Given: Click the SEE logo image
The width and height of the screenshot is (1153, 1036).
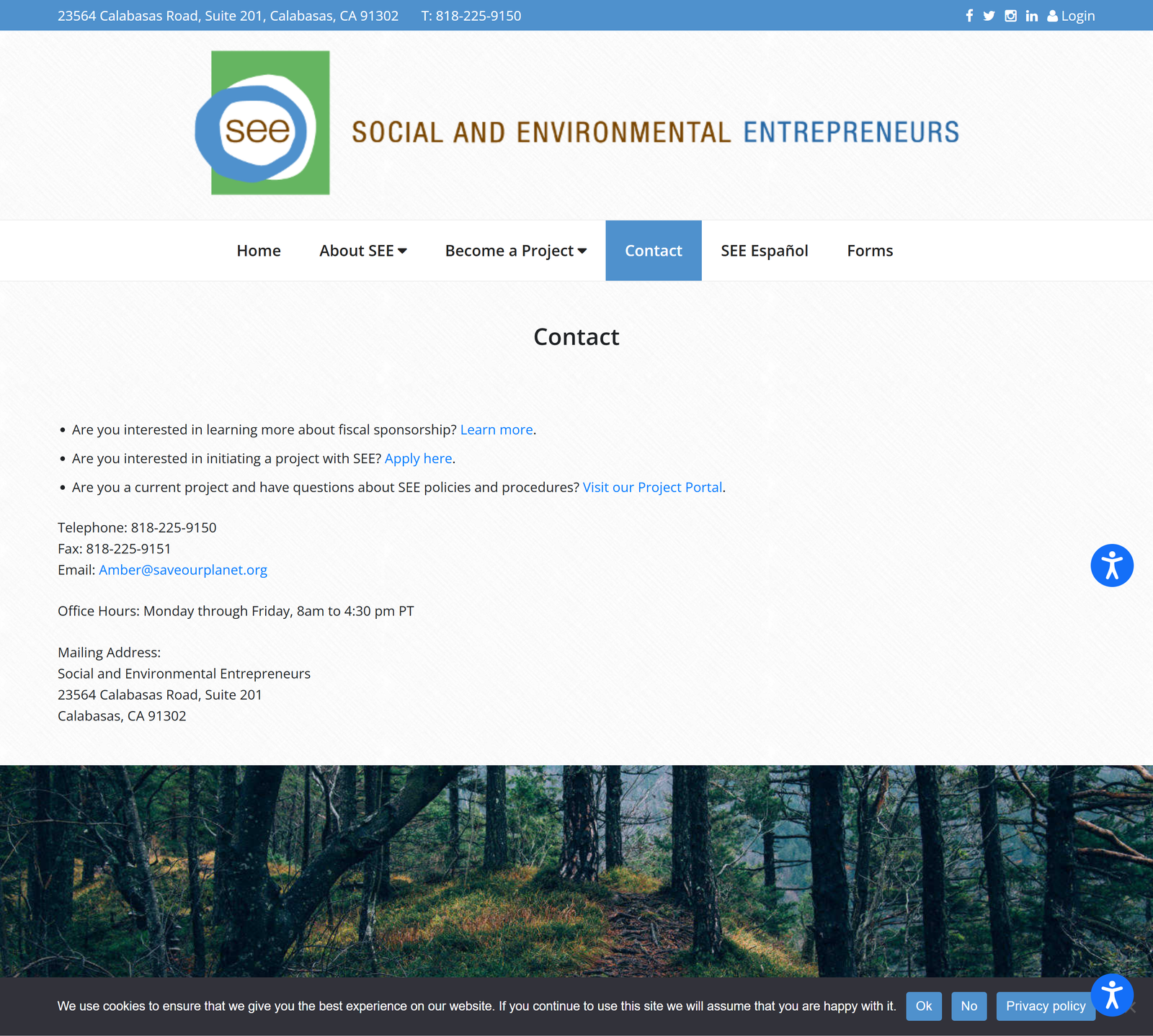Looking at the screenshot, I should (263, 122).
